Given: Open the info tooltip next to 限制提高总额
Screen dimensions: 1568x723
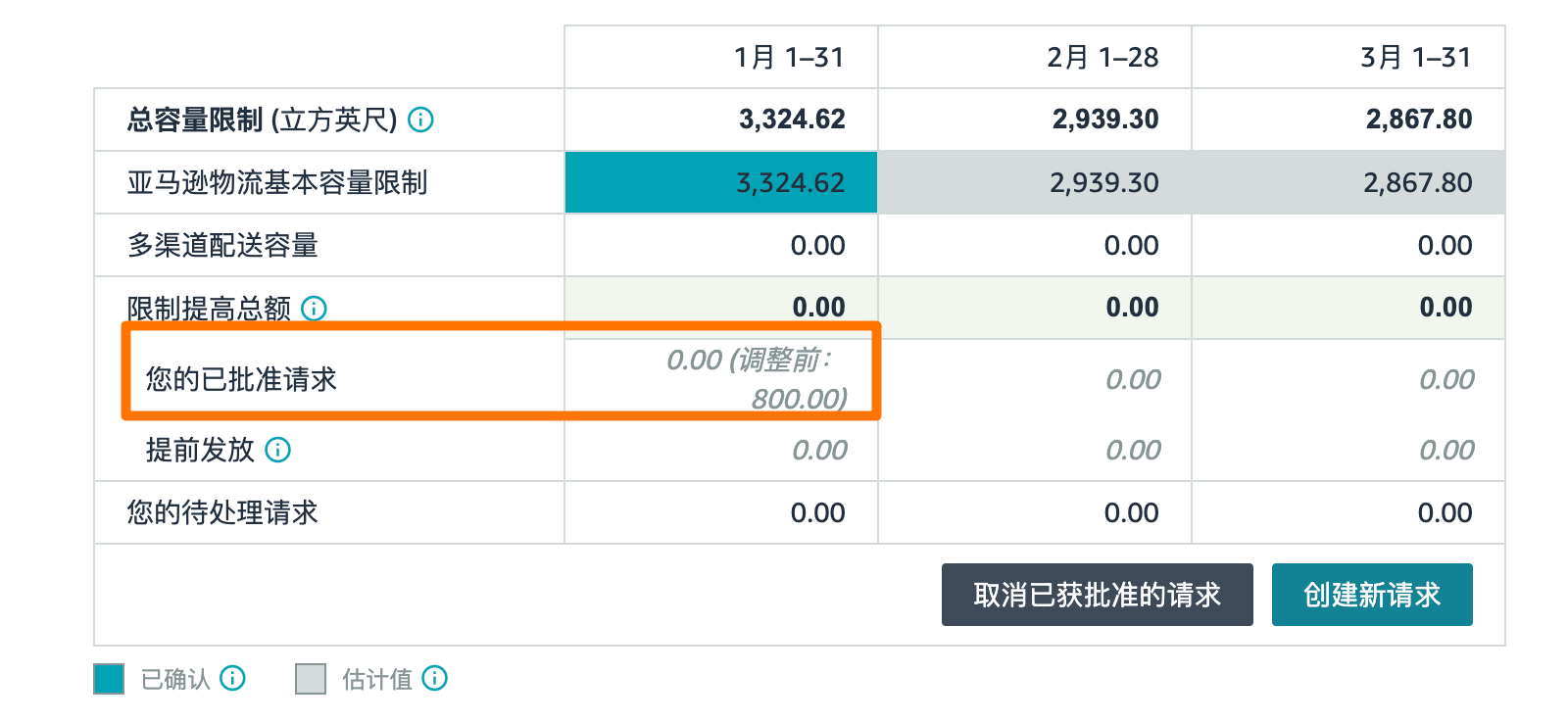Looking at the screenshot, I should [x=314, y=309].
